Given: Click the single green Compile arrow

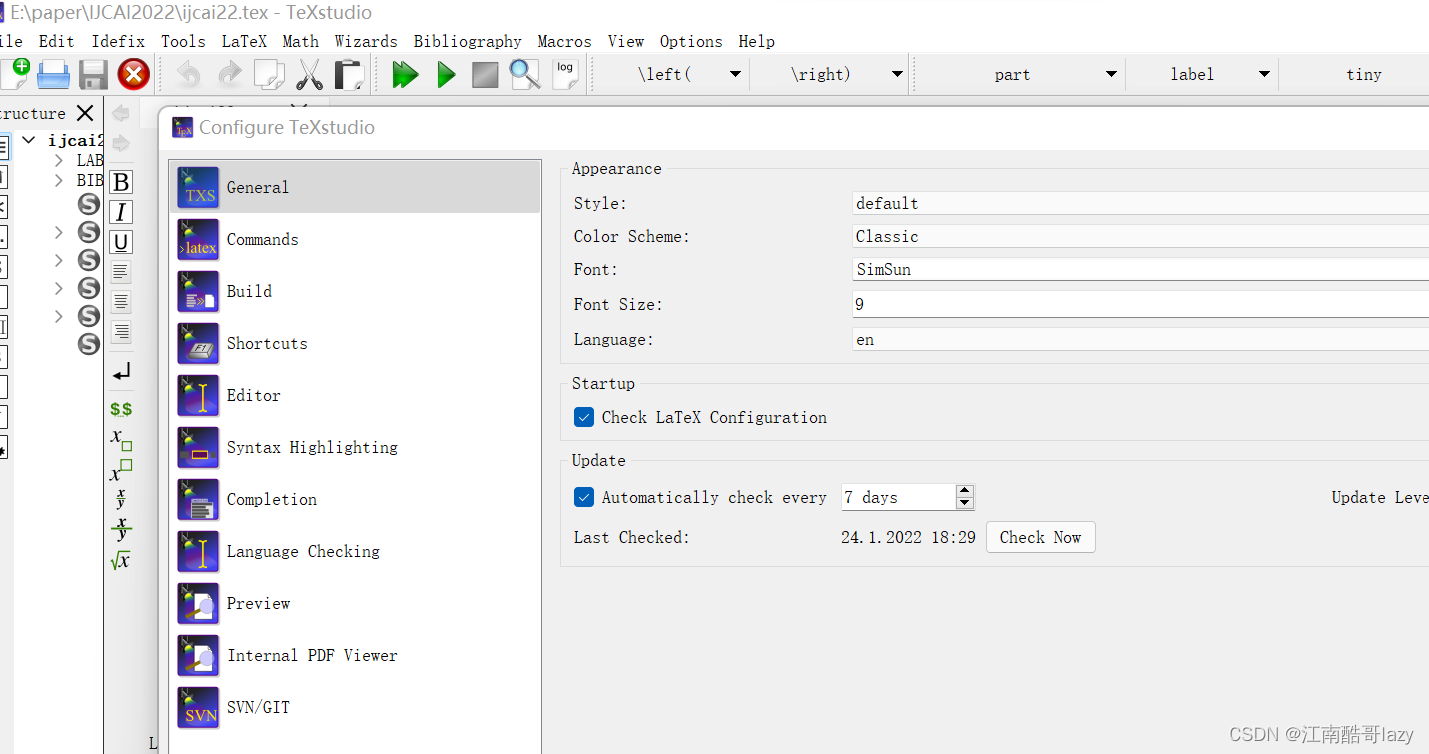Looking at the screenshot, I should pos(446,74).
